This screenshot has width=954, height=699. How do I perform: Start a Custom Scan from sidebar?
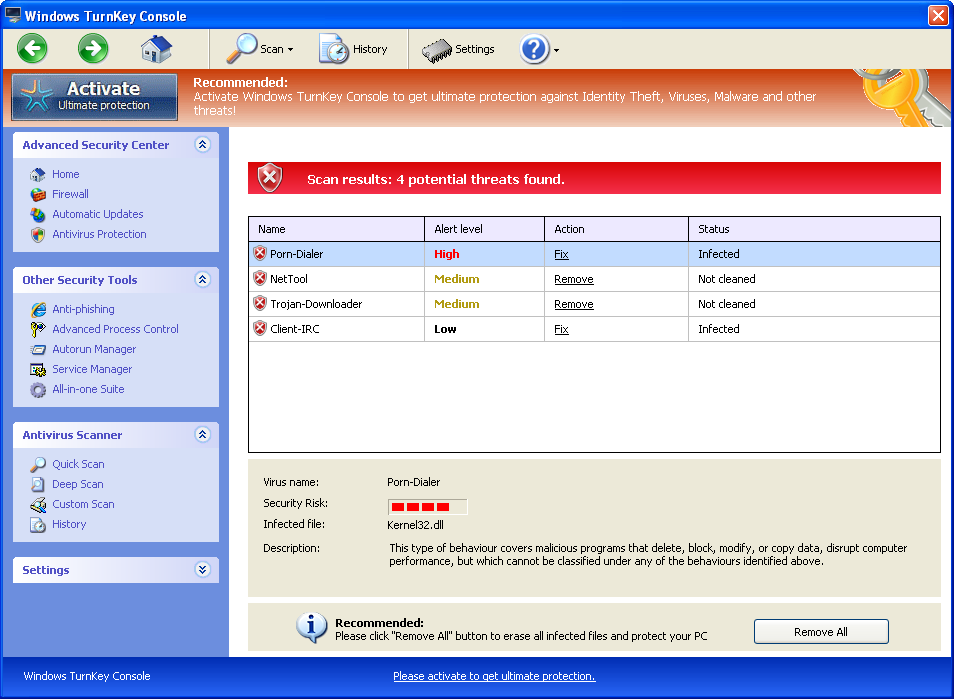pos(83,504)
